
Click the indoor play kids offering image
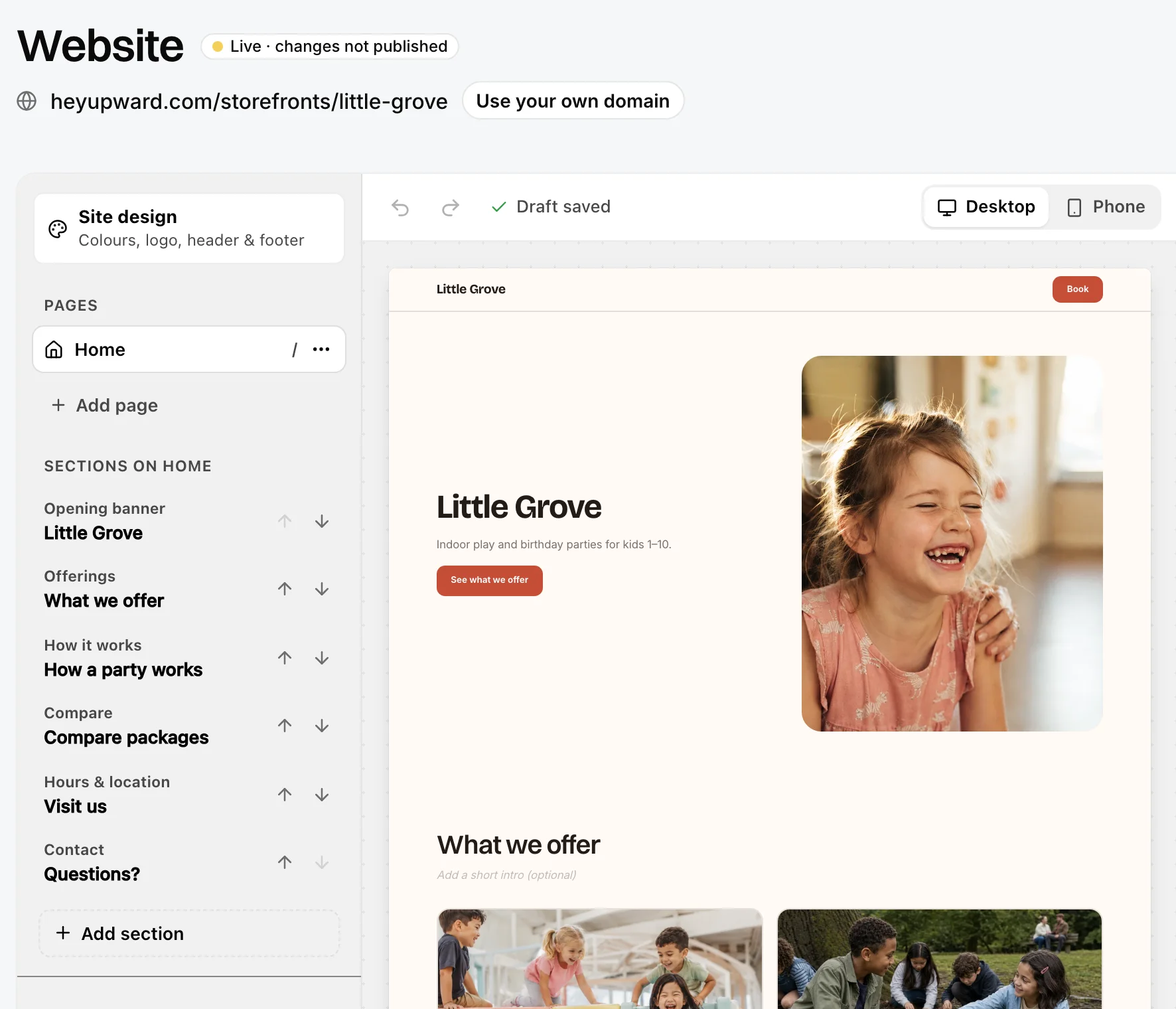[x=600, y=959]
